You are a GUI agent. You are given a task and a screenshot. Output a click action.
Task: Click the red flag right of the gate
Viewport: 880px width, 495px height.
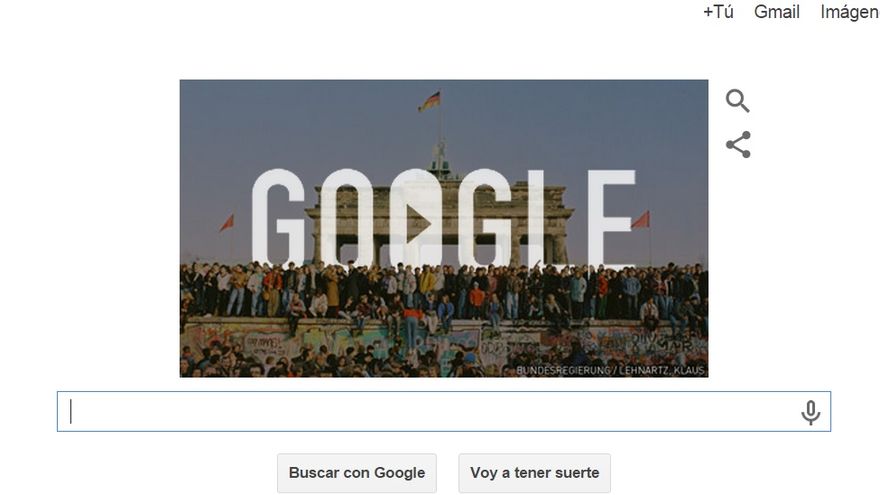click(640, 219)
